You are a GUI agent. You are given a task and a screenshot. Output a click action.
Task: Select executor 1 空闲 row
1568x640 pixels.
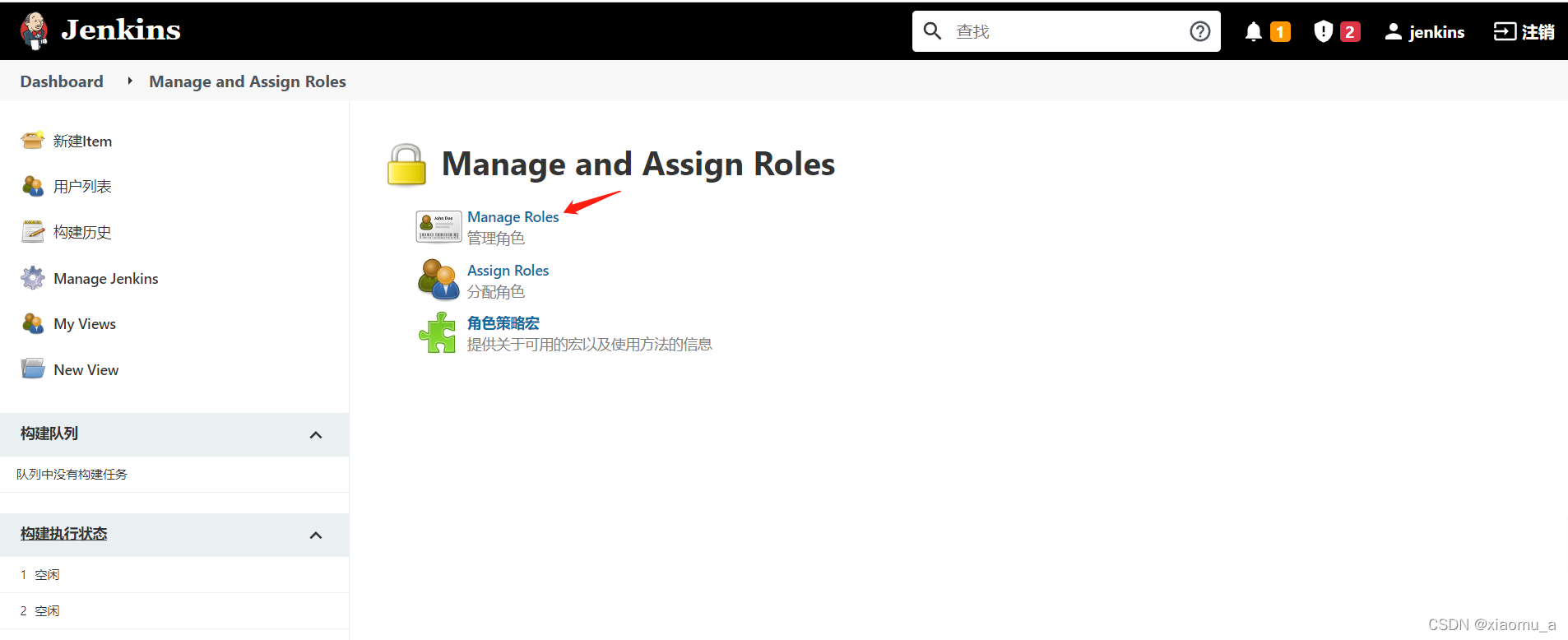(174, 575)
